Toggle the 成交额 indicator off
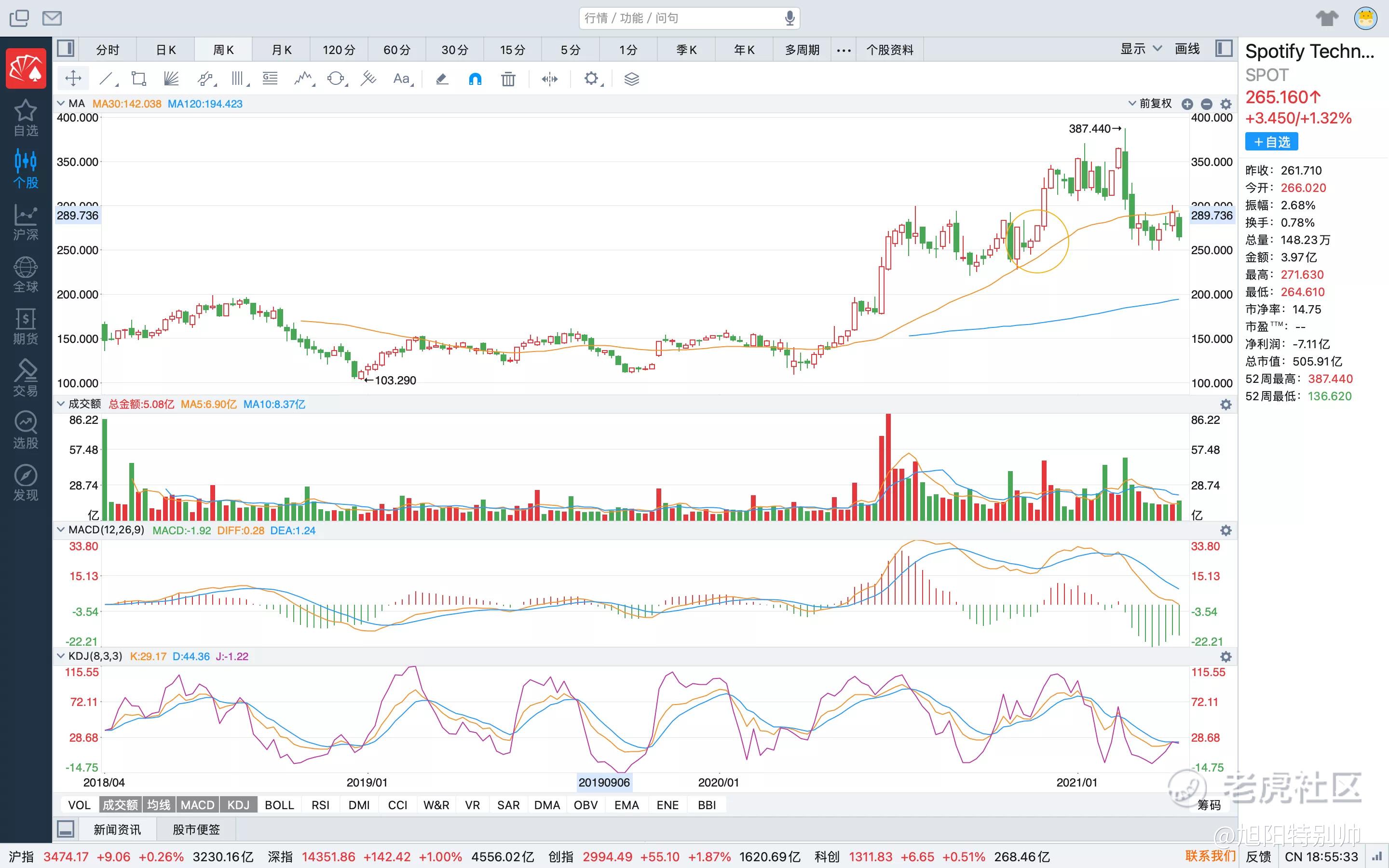The height and width of the screenshot is (868, 1389). pos(120,805)
